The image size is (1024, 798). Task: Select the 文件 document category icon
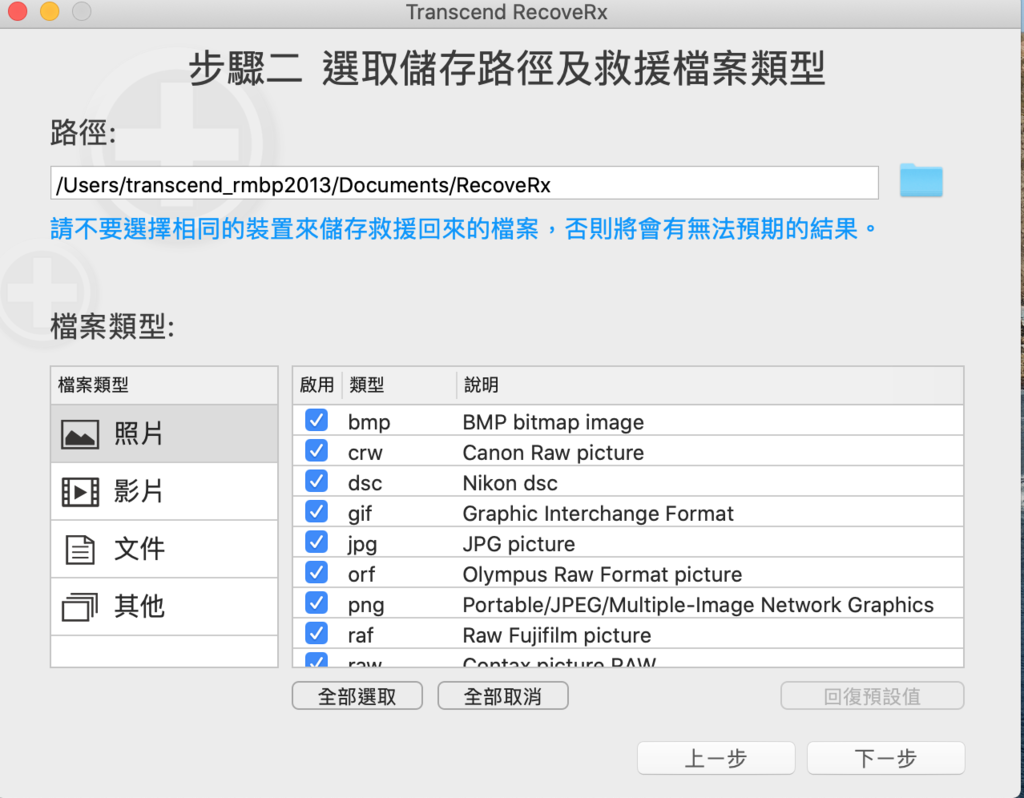80,549
